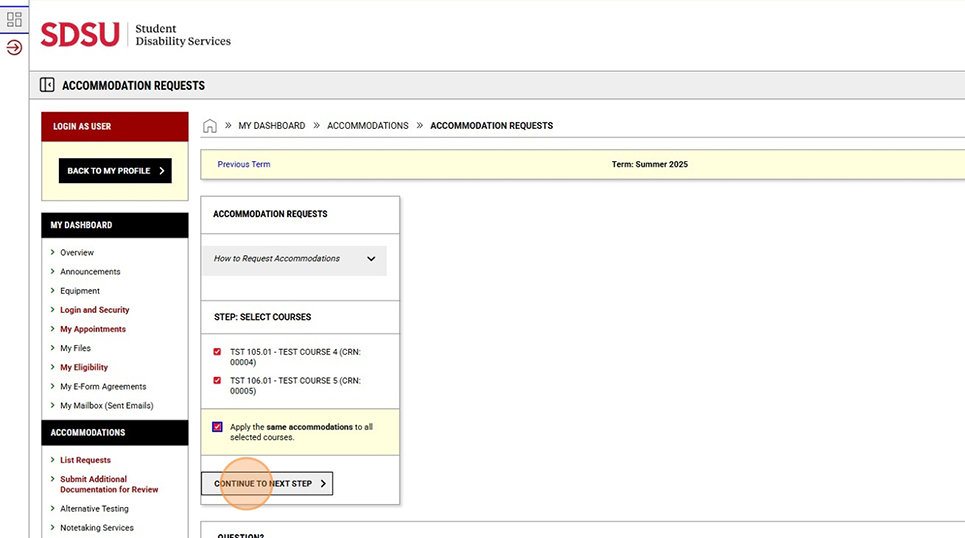Click TST 105.01 - TEST COURSE 4 label
Screen dimensions: 965x538
[295, 357]
